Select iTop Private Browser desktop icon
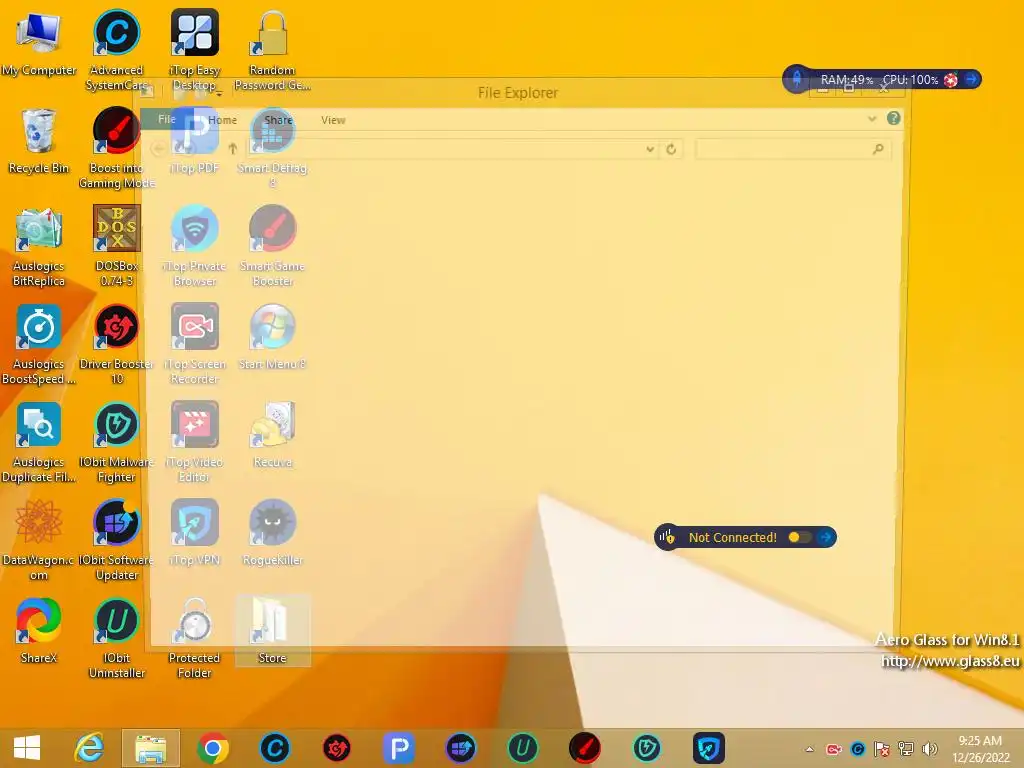Screen dimensions: 1024x768 point(195,246)
